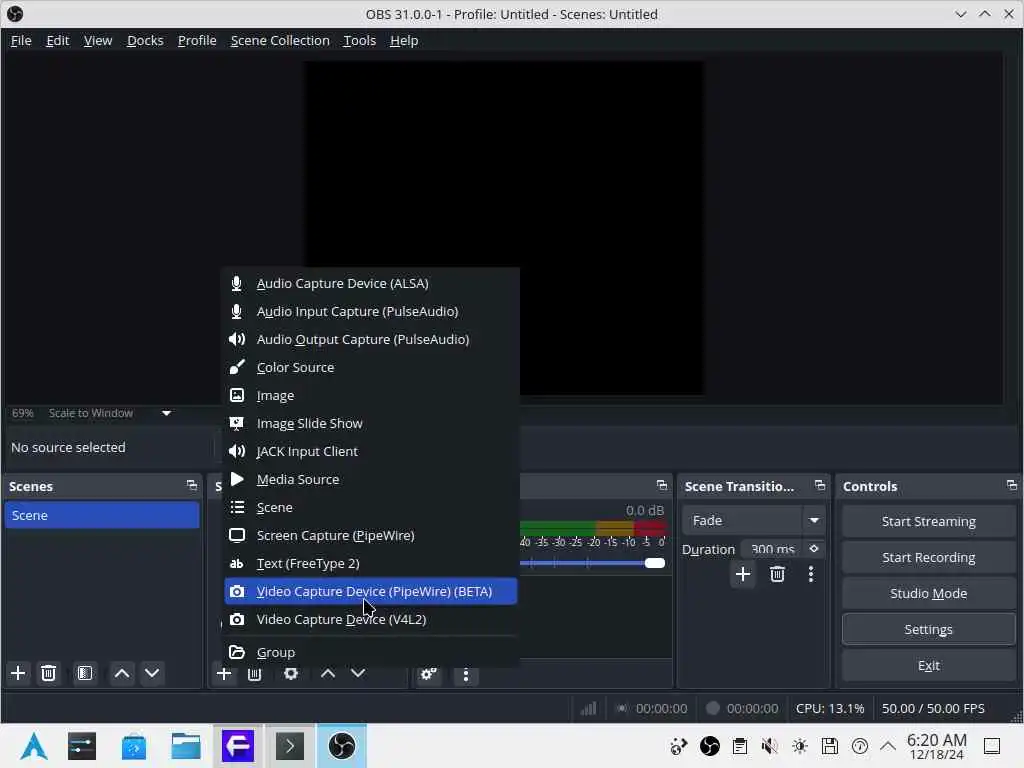The height and width of the screenshot is (768, 1024).
Task: Open audio mixer three-dot menu
Action: [x=466, y=675]
